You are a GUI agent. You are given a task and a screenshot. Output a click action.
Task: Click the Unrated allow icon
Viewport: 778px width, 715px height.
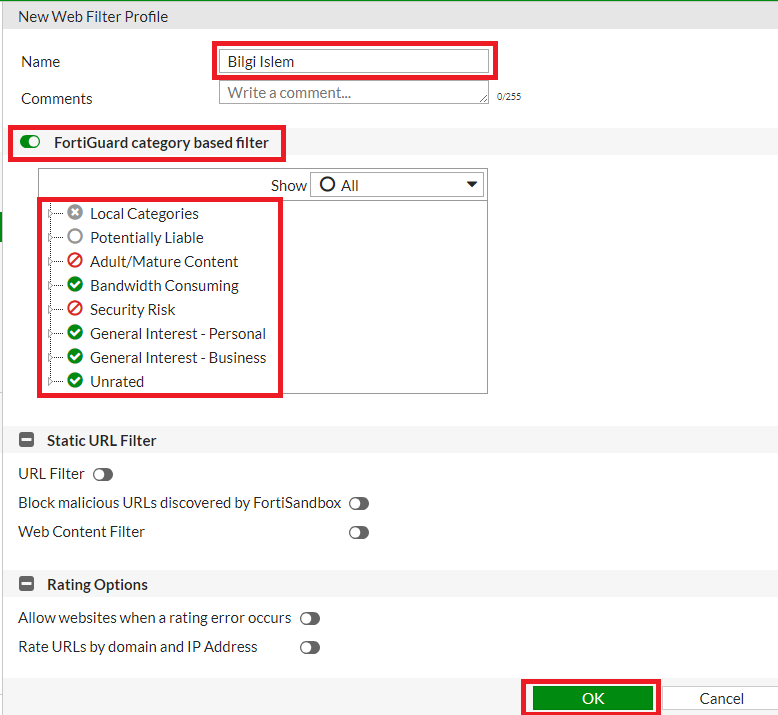(x=75, y=381)
